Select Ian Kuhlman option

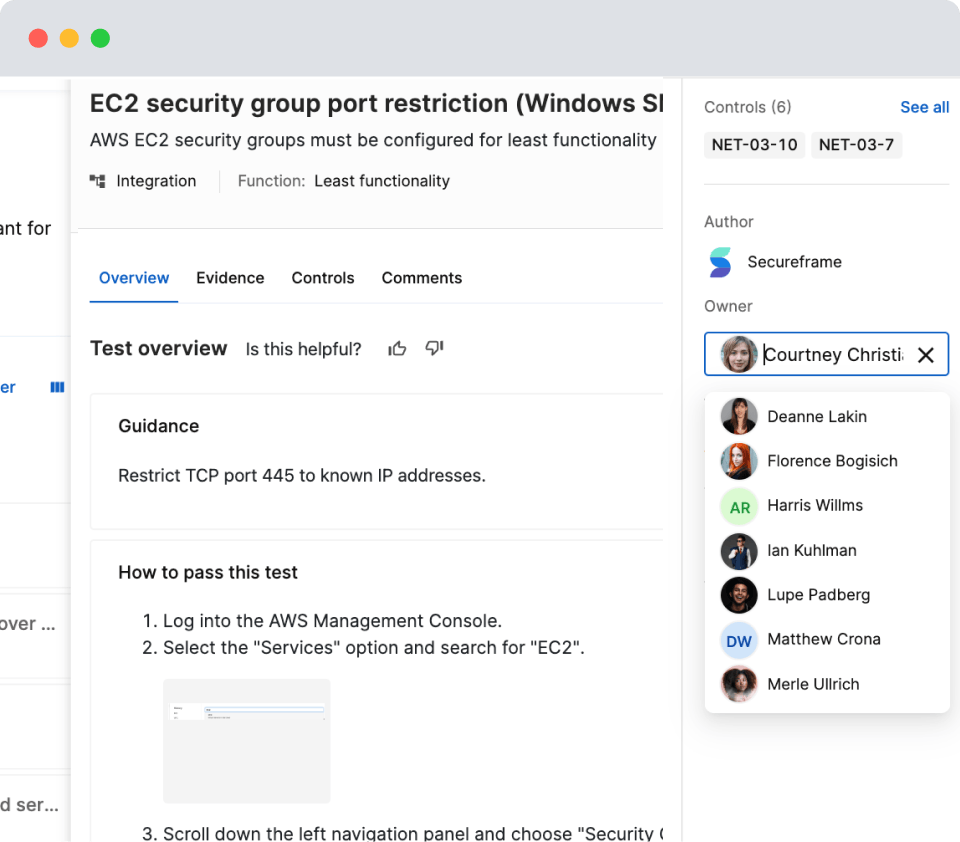pyautogui.click(x=811, y=550)
